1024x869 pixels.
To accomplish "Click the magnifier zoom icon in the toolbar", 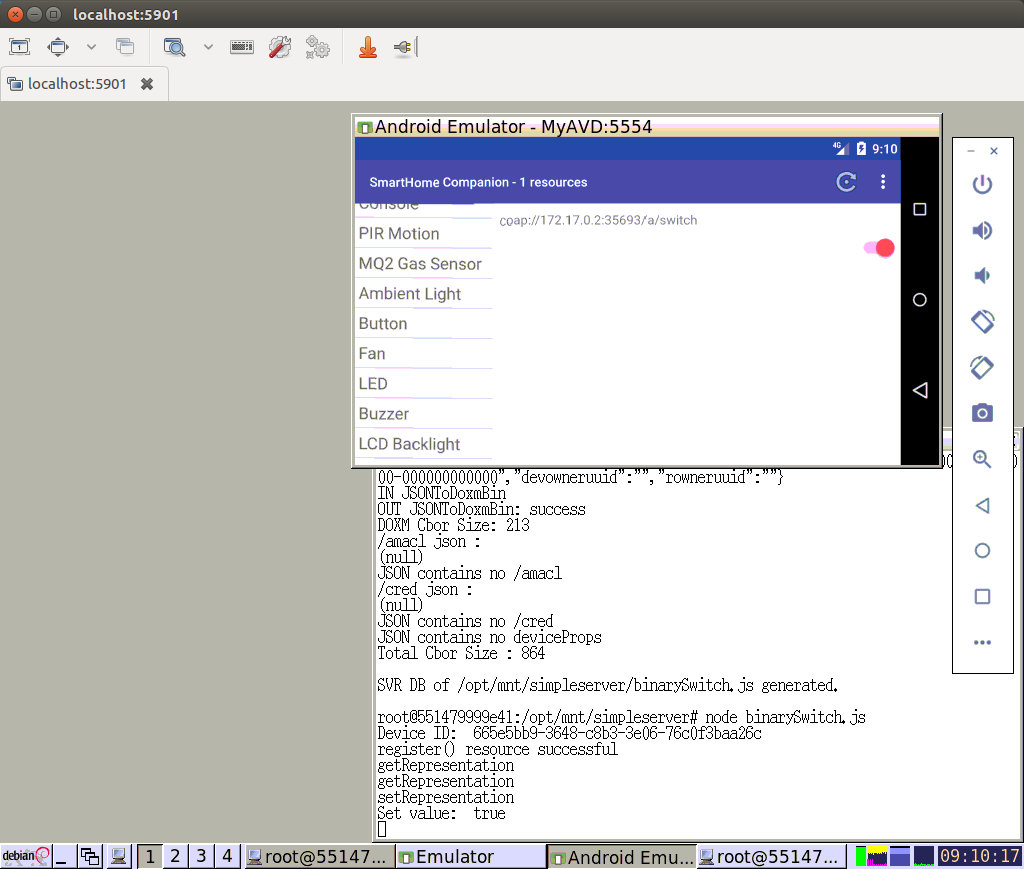I will (174, 47).
